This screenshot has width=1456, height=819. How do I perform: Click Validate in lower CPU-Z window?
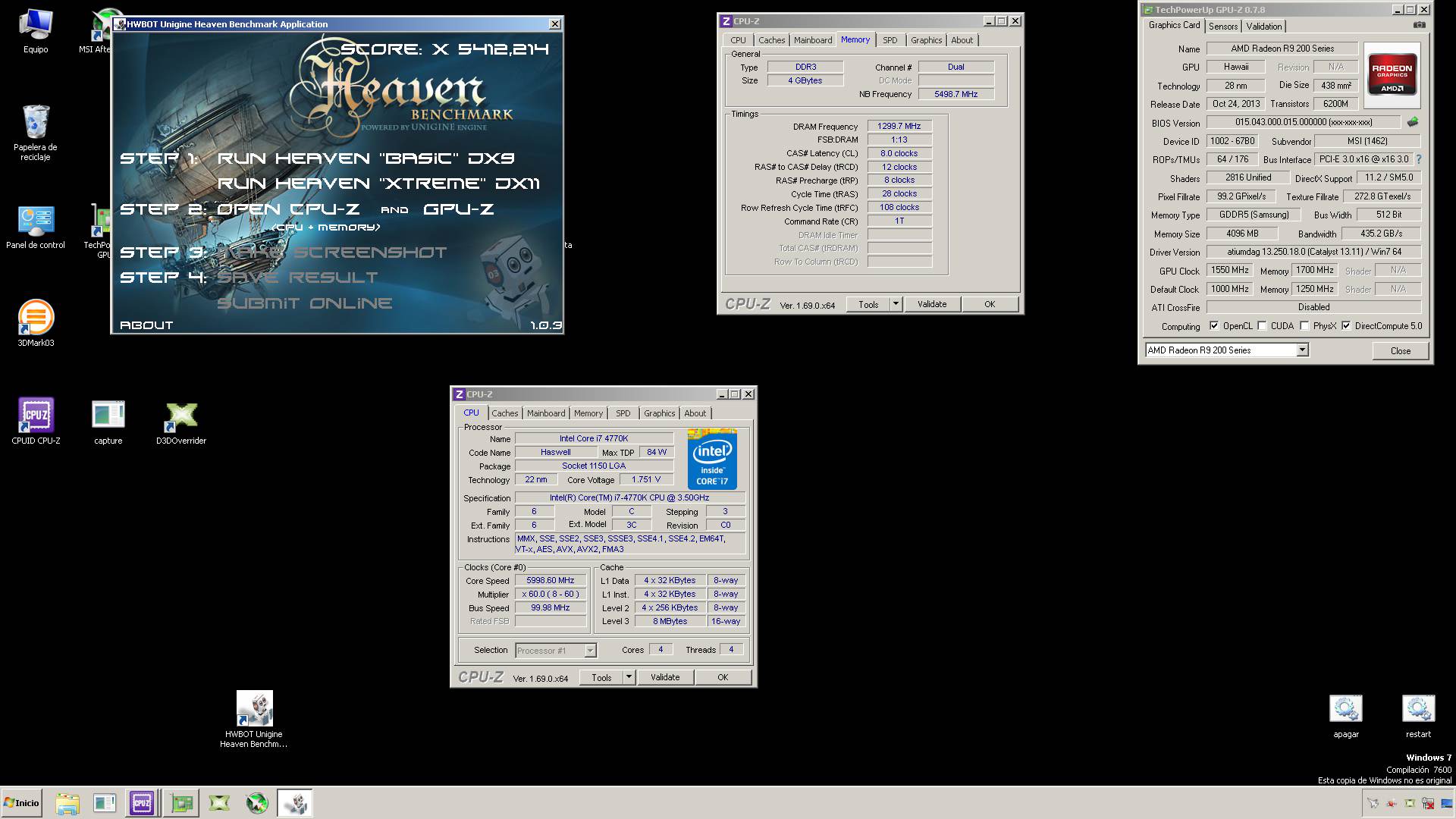[x=665, y=677]
